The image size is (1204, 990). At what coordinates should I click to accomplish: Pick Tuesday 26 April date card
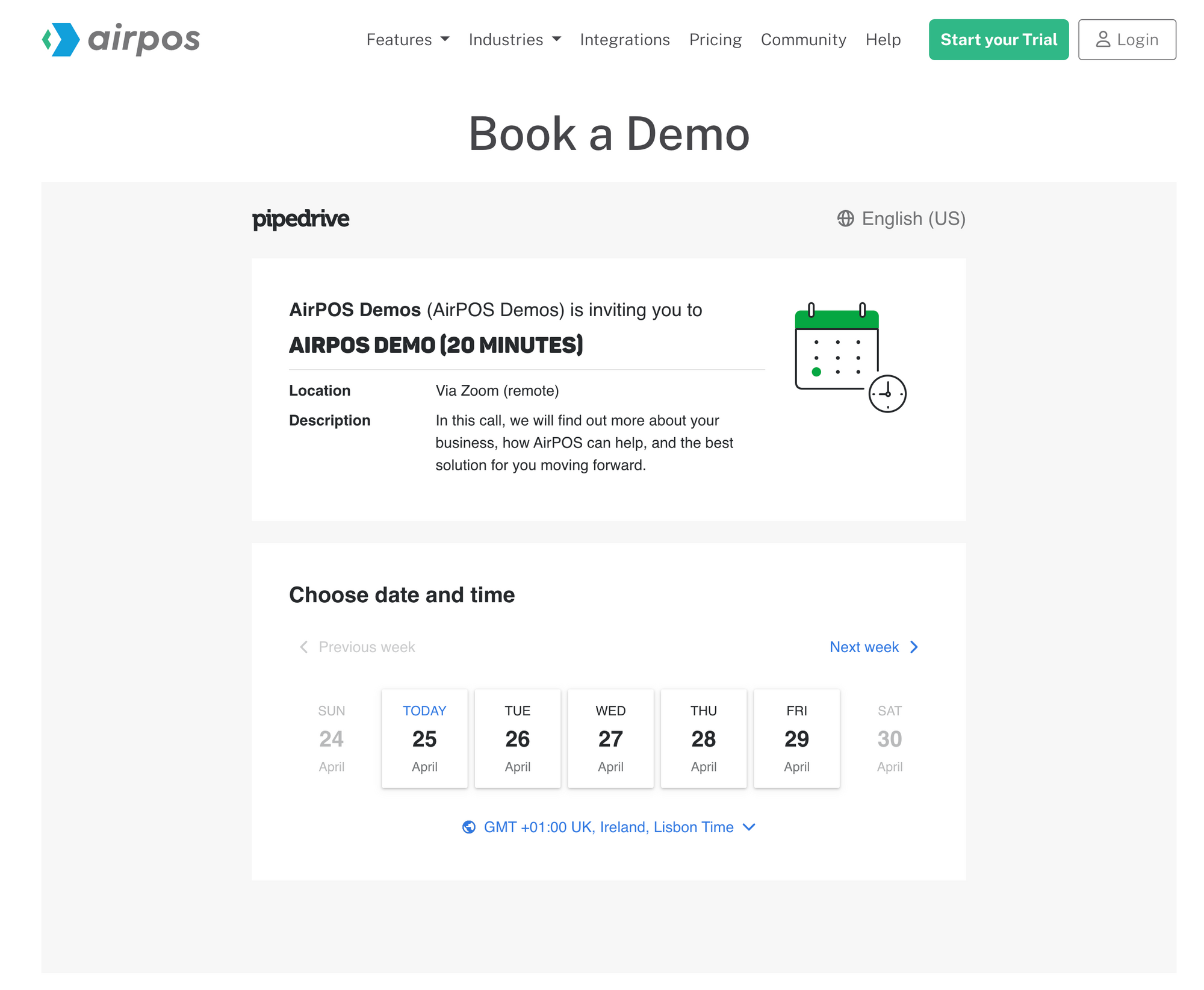tap(517, 738)
